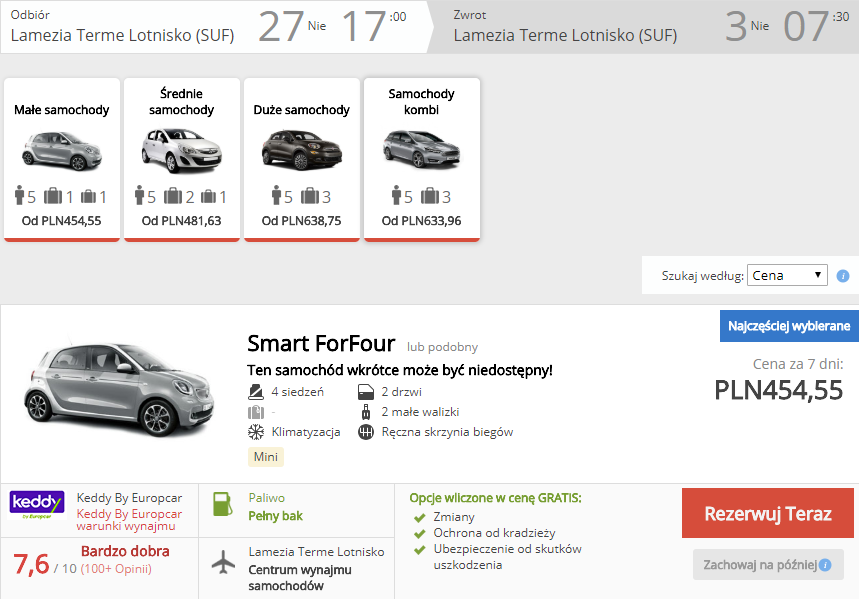The image size is (859, 599).
Task: Open the 100+ Opinii reviews link
Action: point(116,569)
